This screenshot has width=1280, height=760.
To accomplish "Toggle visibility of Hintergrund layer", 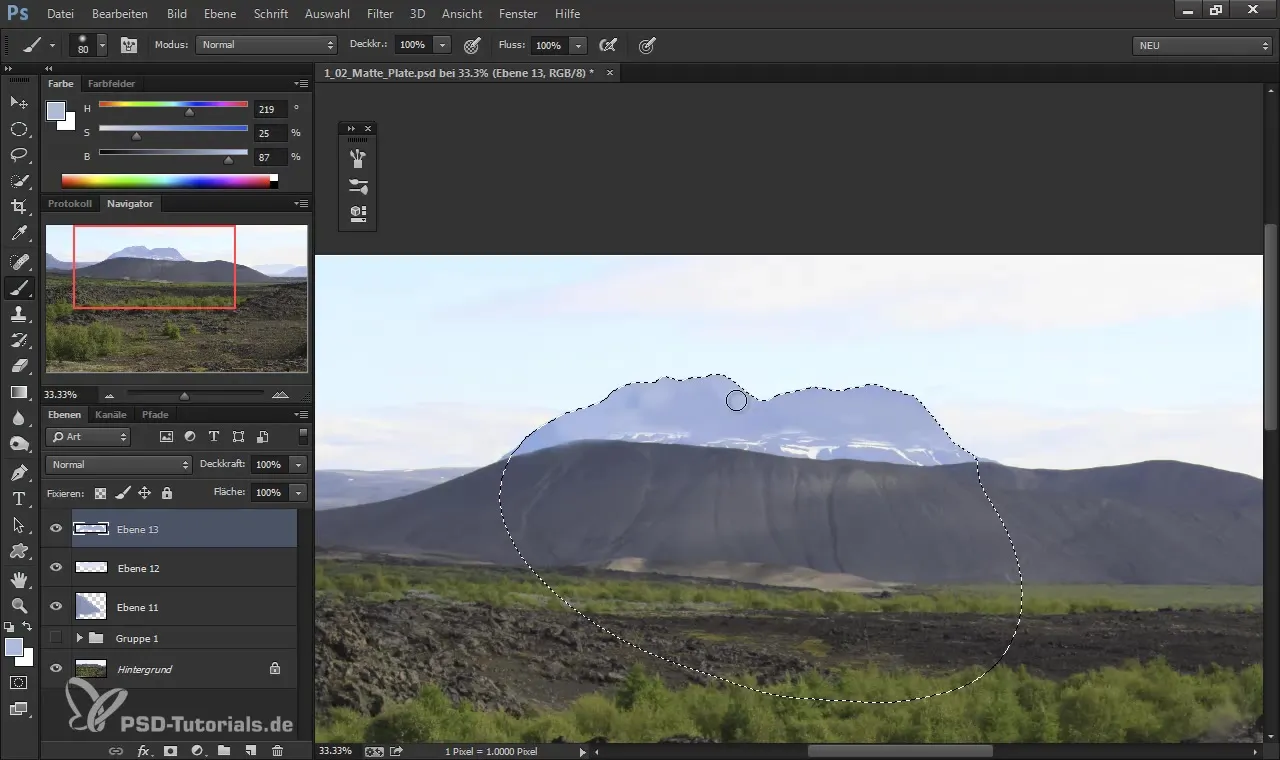I will click(56, 669).
